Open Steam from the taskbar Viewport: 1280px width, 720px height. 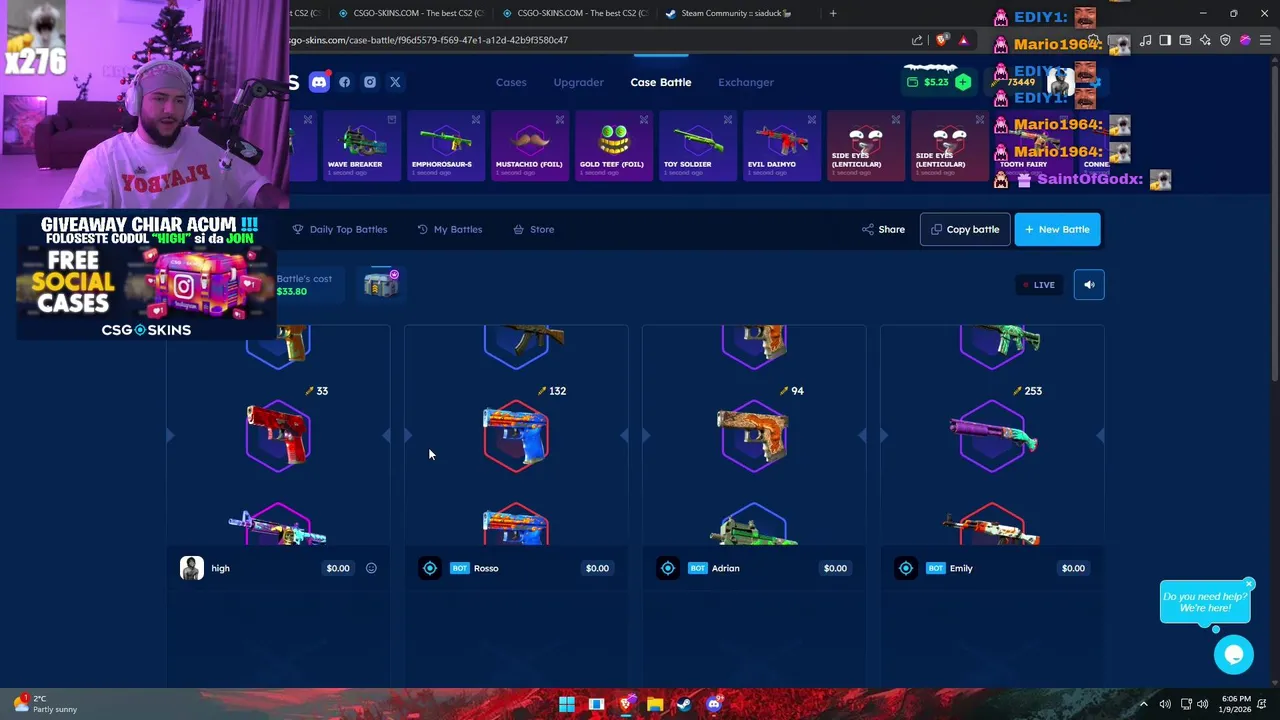[683, 704]
